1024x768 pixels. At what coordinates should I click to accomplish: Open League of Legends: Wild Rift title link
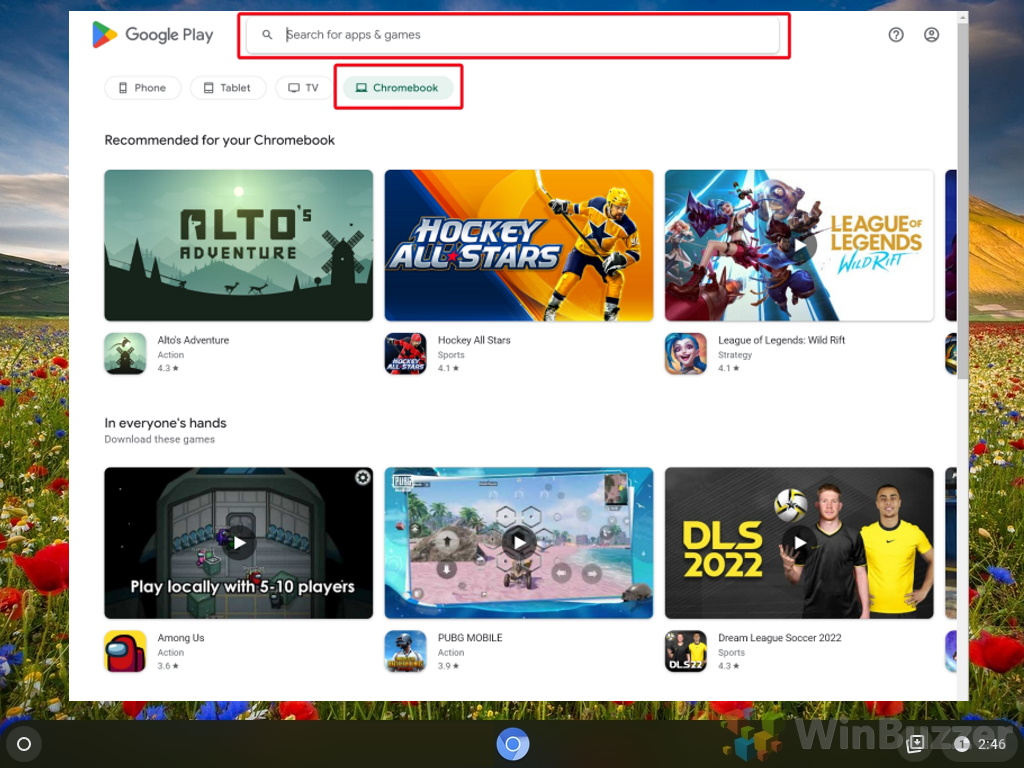coord(782,340)
